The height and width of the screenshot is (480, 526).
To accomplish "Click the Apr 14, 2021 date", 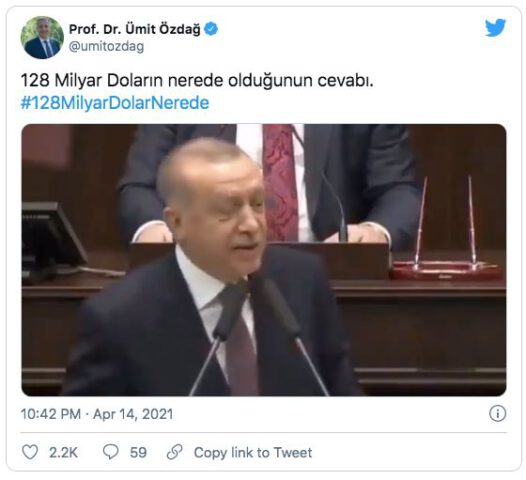I will coord(133,414).
